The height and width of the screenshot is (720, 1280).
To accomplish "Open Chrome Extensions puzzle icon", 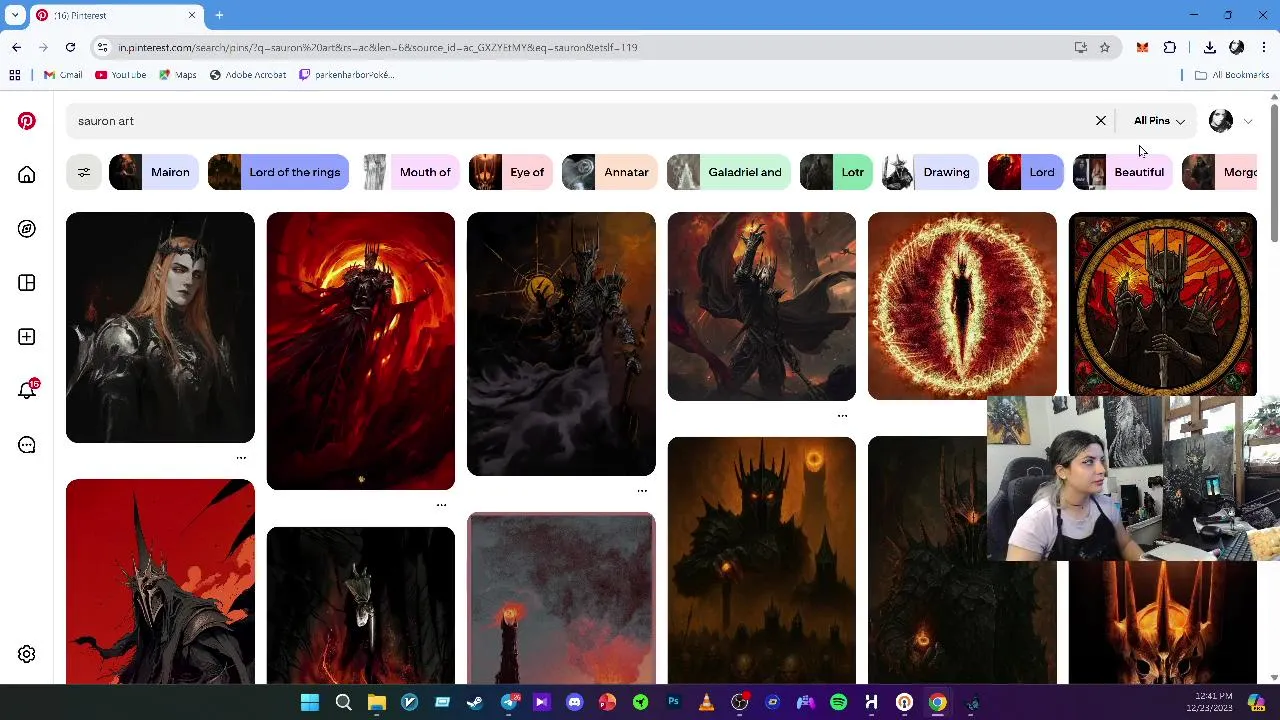I will pos(1170,47).
